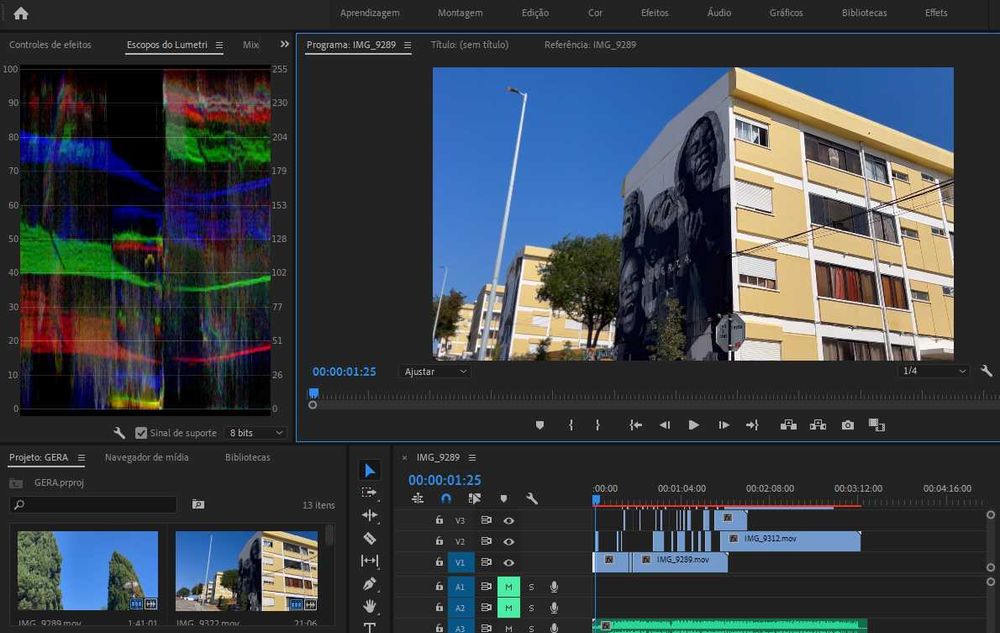The width and height of the screenshot is (1000, 633).
Task: Select the Hand tool
Action: tap(370, 606)
